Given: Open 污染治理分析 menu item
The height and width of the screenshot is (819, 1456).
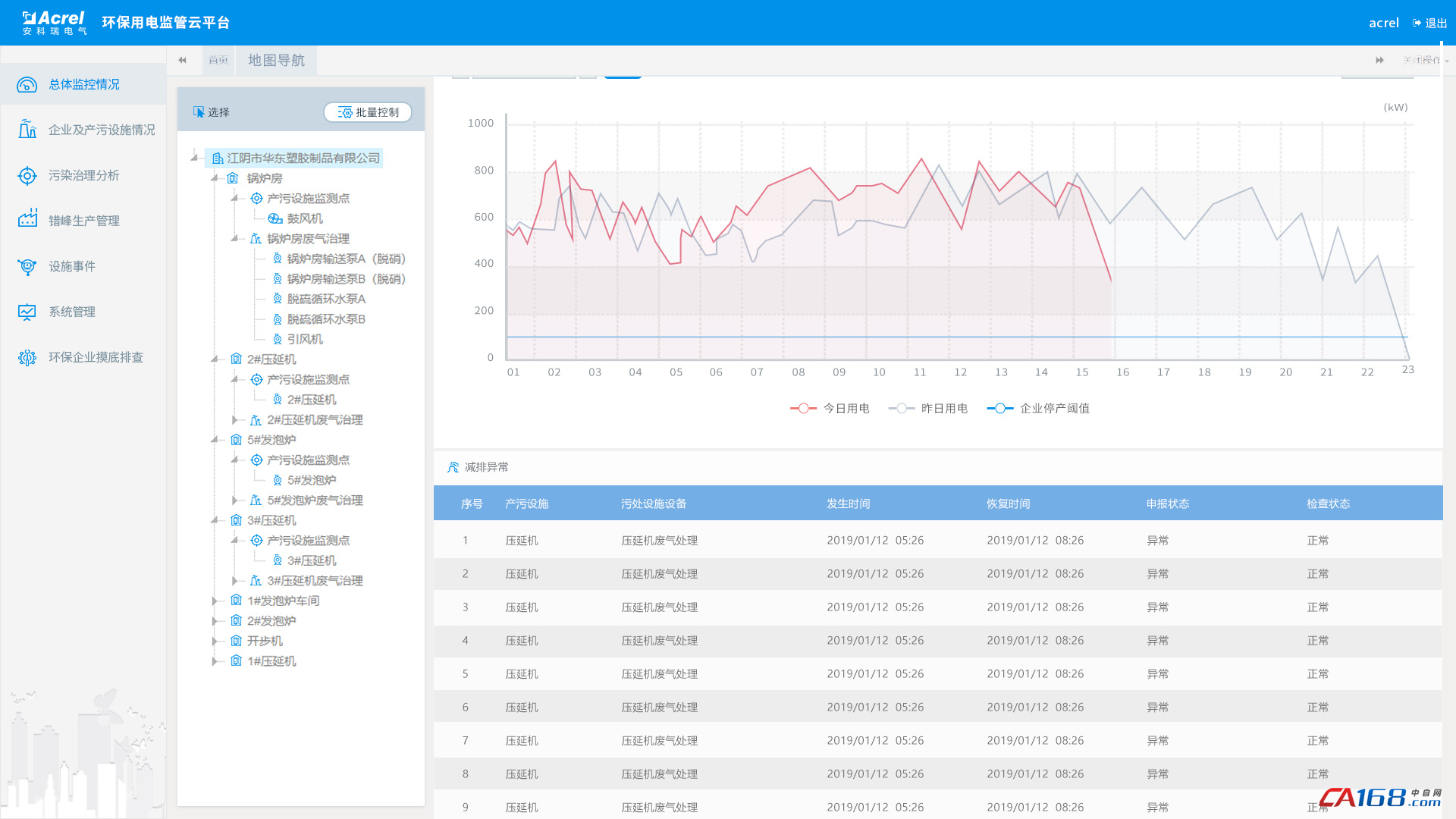Looking at the screenshot, I should pyautogui.click(x=83, y=175).
